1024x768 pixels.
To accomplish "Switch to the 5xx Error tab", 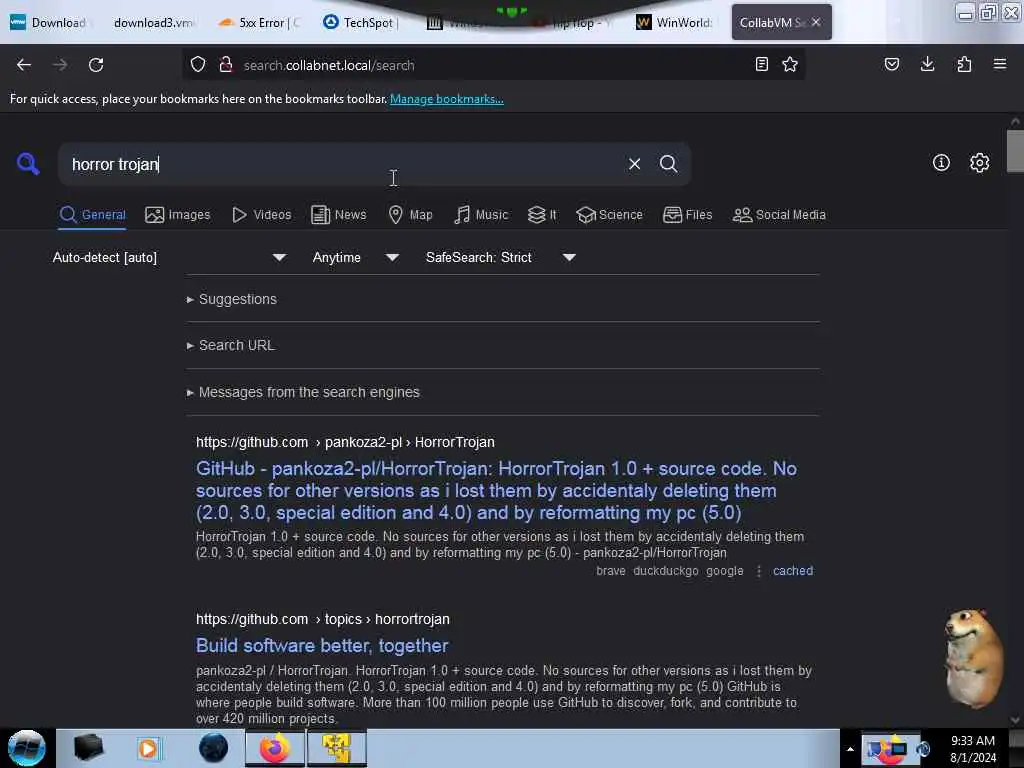I will tap(260, 22).
